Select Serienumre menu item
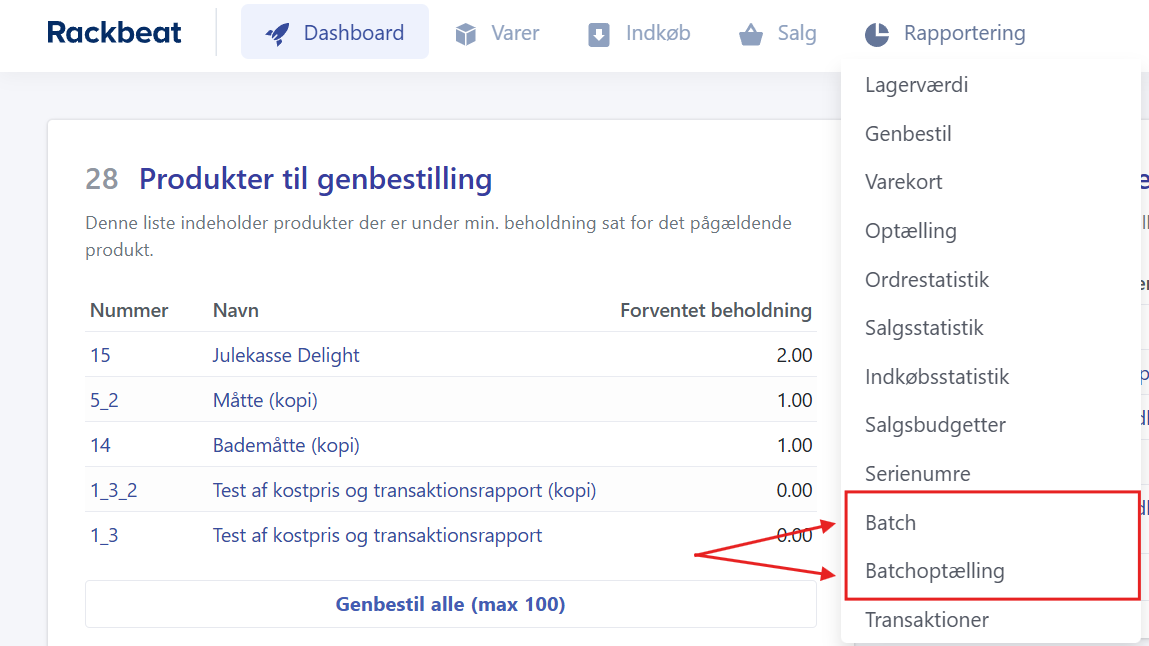Screen dimensions: 1149x646 917,474
